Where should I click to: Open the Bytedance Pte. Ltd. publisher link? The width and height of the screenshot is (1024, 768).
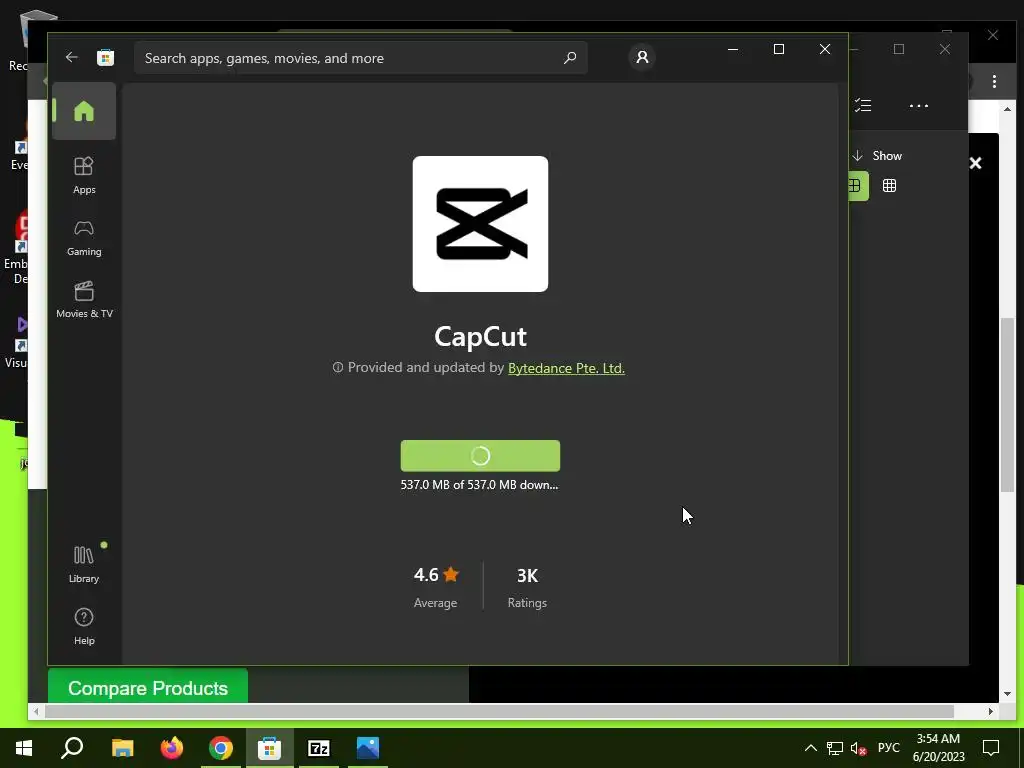566,368
